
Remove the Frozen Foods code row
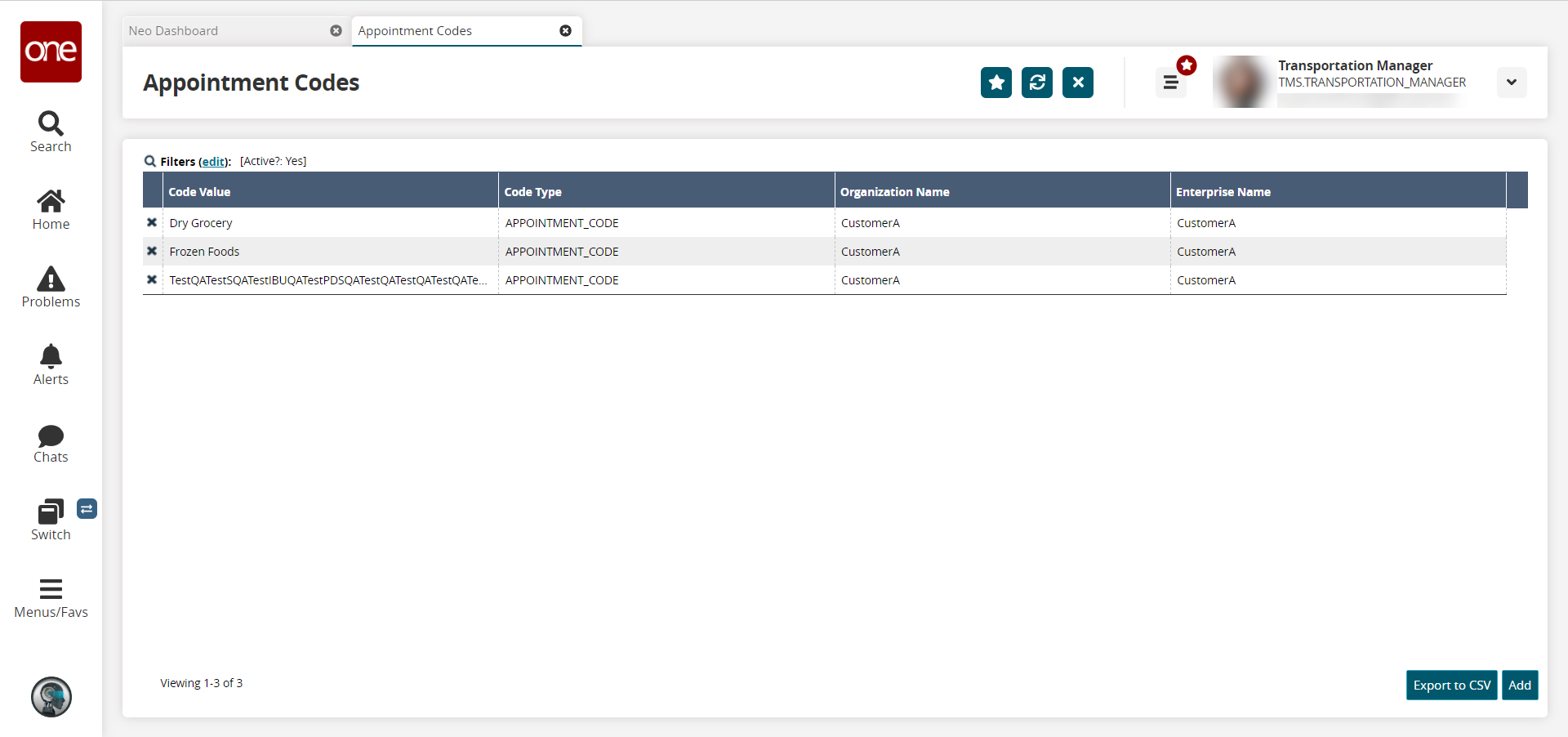point(152,251)
